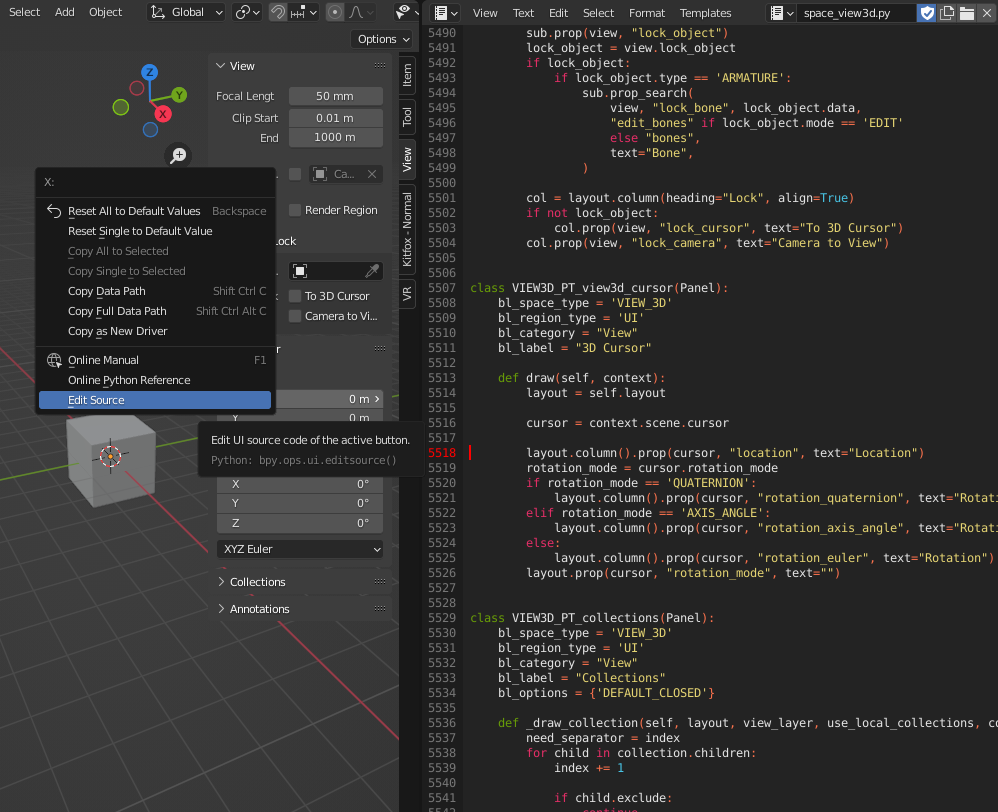The height and width of the screenshot is (812, 998).
Task: Click the blue Z axis gizmo
Action: click(x=150, y=72)
